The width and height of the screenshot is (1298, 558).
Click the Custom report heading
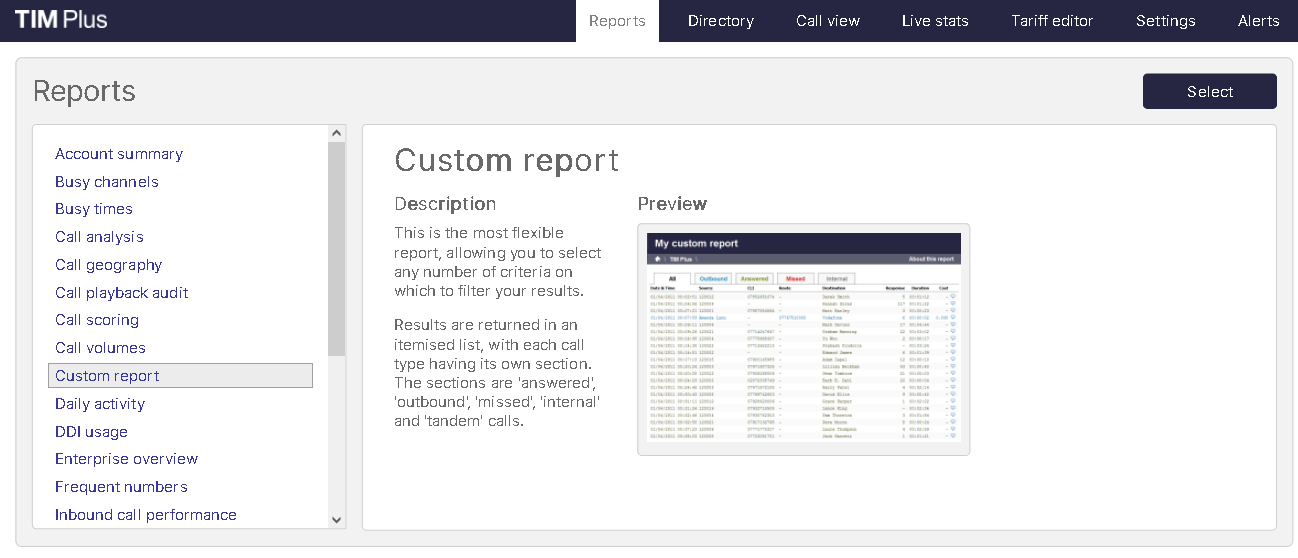507,161
